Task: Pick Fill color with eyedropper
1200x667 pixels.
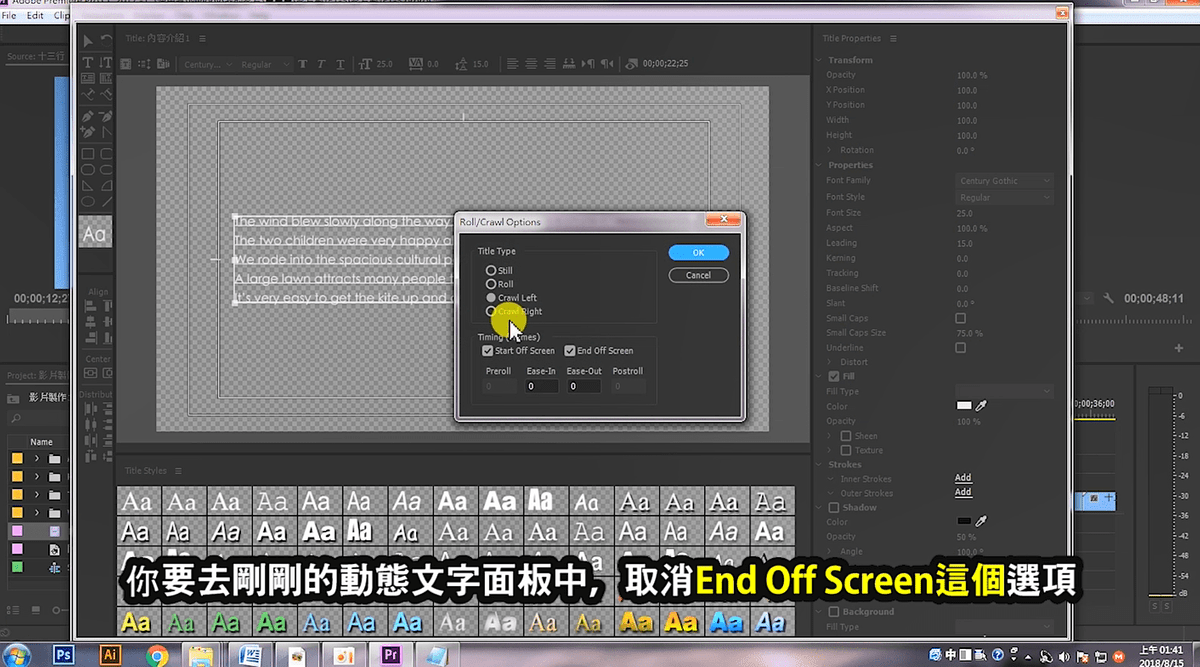Action: coord(981,406)
